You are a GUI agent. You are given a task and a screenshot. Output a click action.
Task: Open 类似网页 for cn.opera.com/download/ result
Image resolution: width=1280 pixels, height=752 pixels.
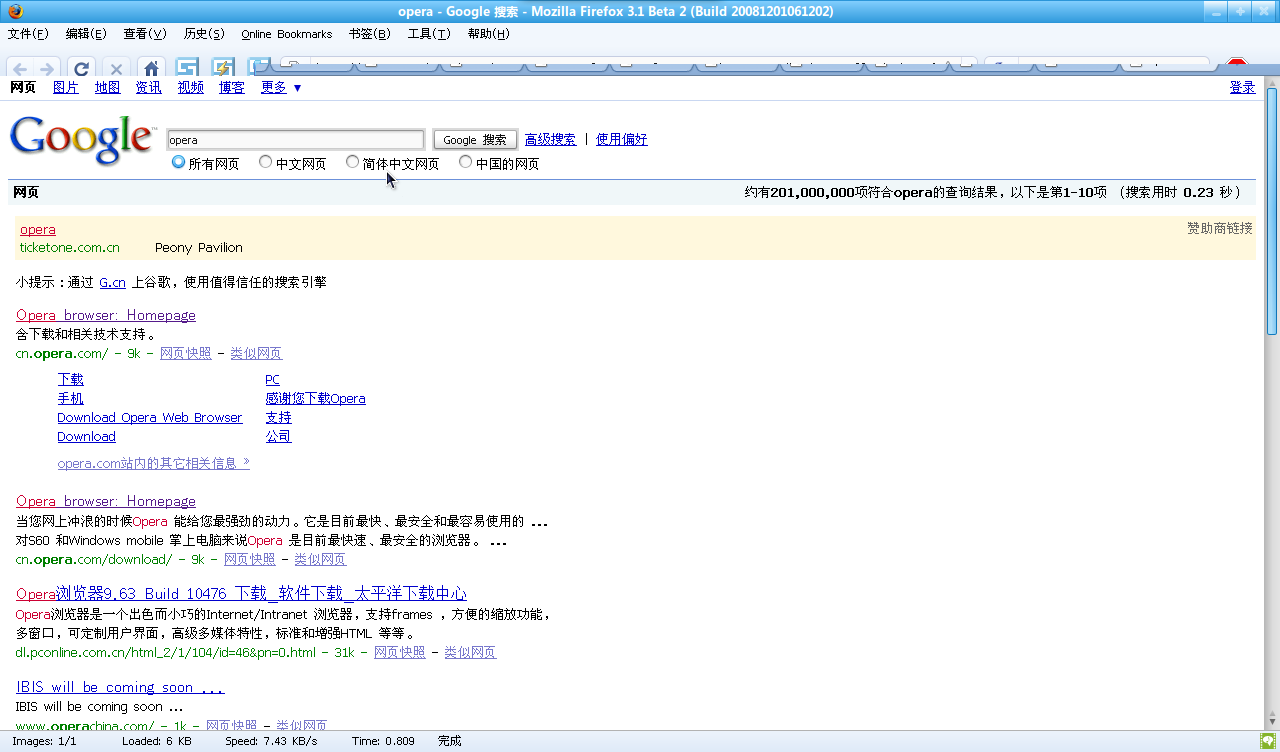pos(320,560)
